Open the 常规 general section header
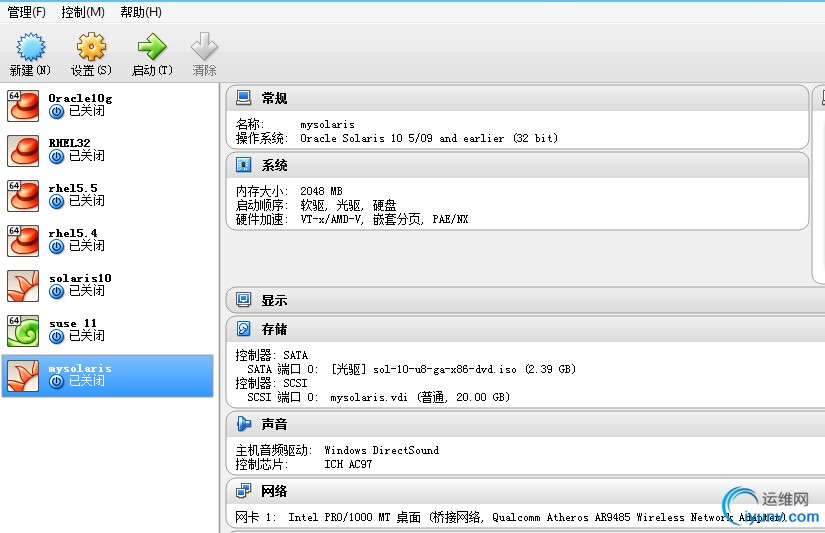 click(517, 98)
